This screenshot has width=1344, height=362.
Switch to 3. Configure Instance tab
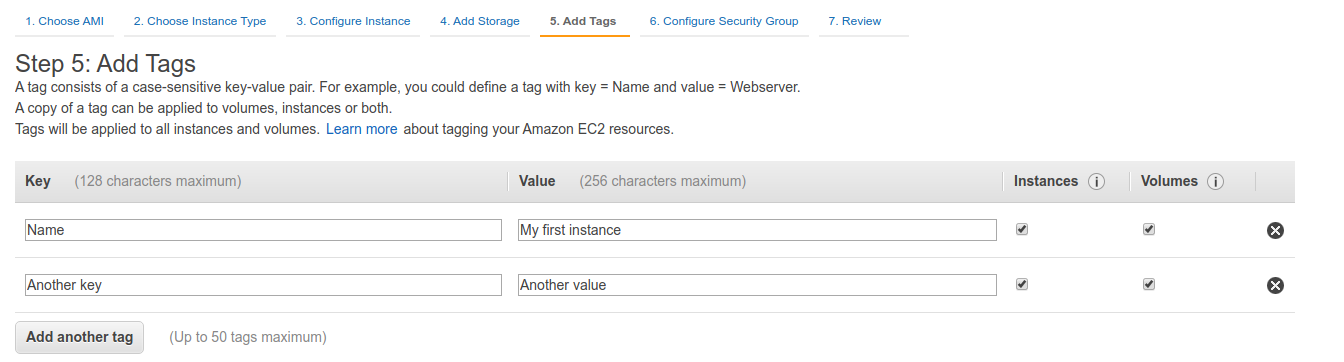pyautogui.click(x=353, y=21)
